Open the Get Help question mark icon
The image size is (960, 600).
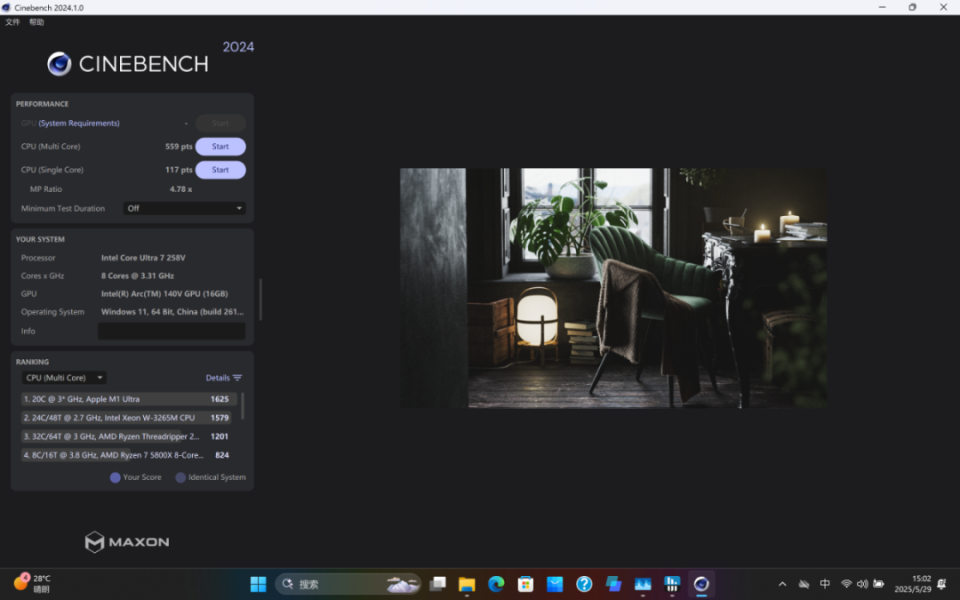tap(584, 584)
